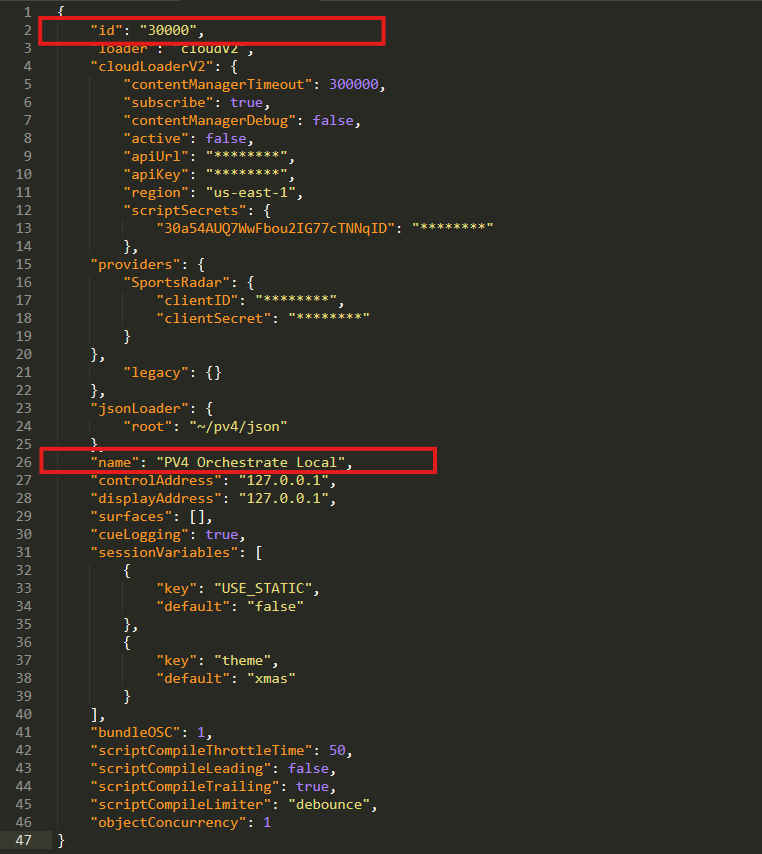Select the "false" string on line 34
Image resolution: width=762 pixels, height=854 pixels.
[x=275, y=606]
